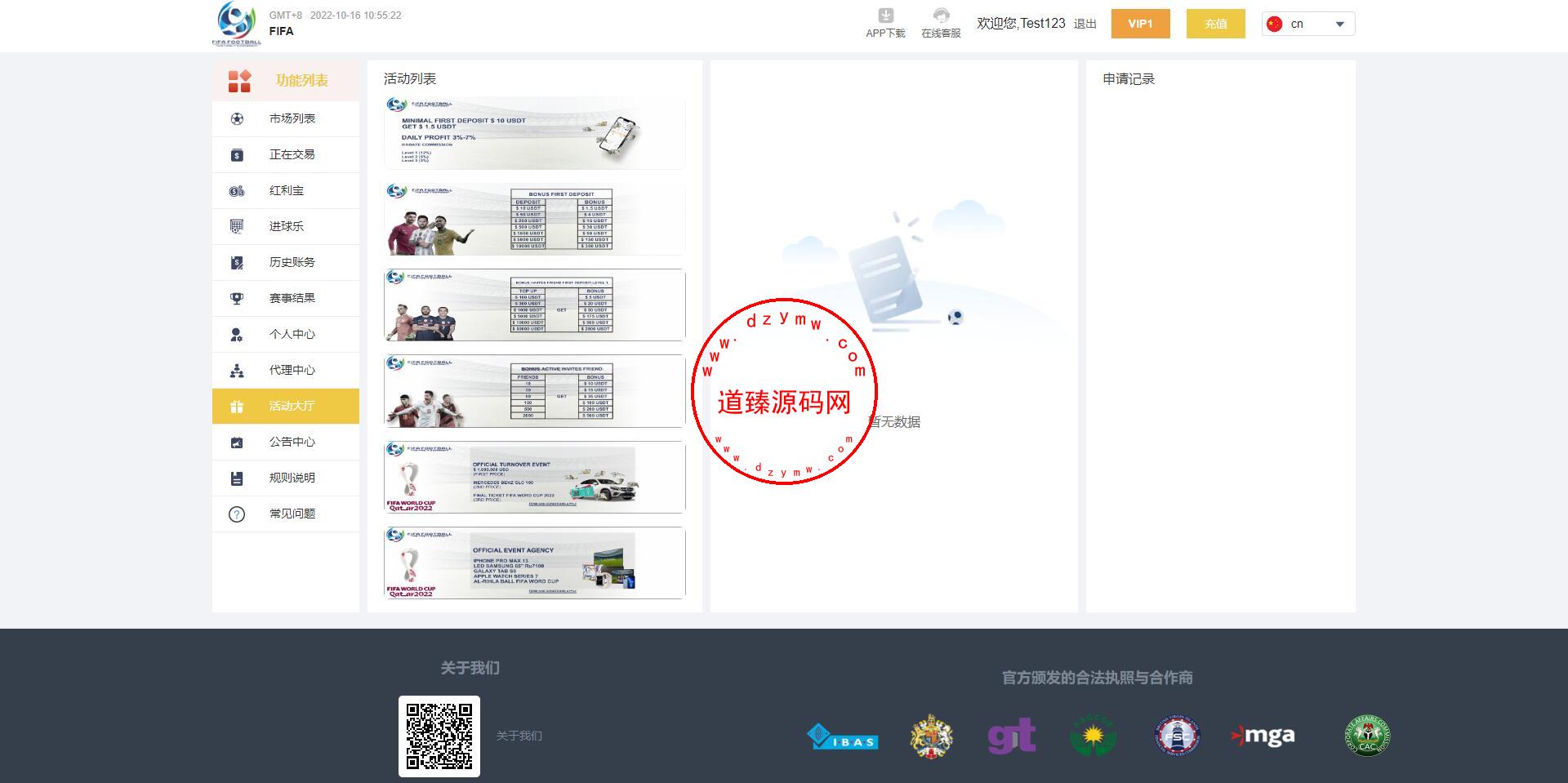The height and width of the screenshot is (783, 1568).
Task: Click the trophy icon beside 赛事结果
Action: pos(237,298)
